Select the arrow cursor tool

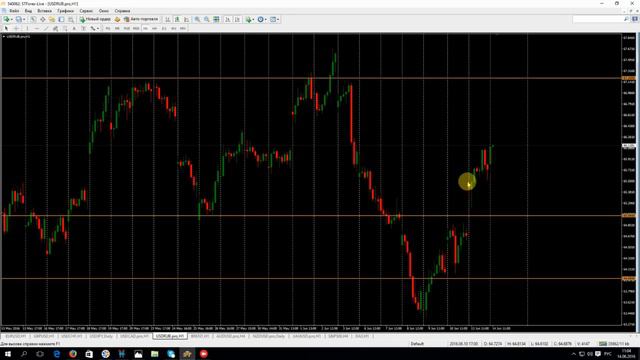pyautogui.click(x=6, y=28)
